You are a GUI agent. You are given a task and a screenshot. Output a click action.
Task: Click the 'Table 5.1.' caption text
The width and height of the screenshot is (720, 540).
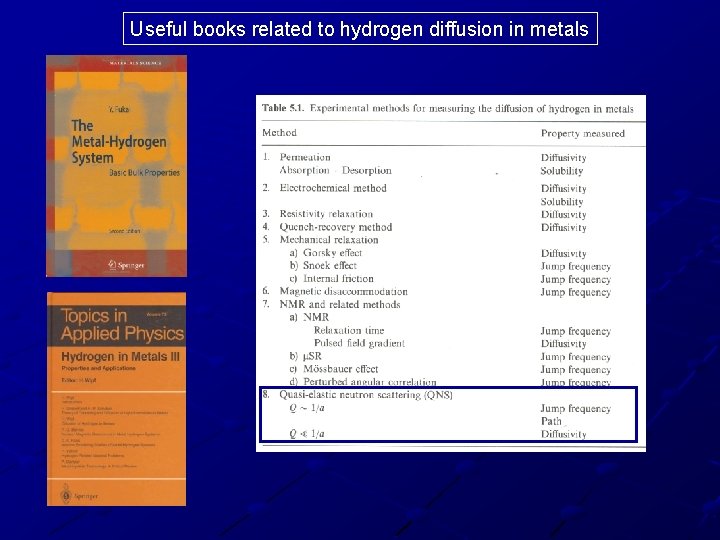point(283,108)
